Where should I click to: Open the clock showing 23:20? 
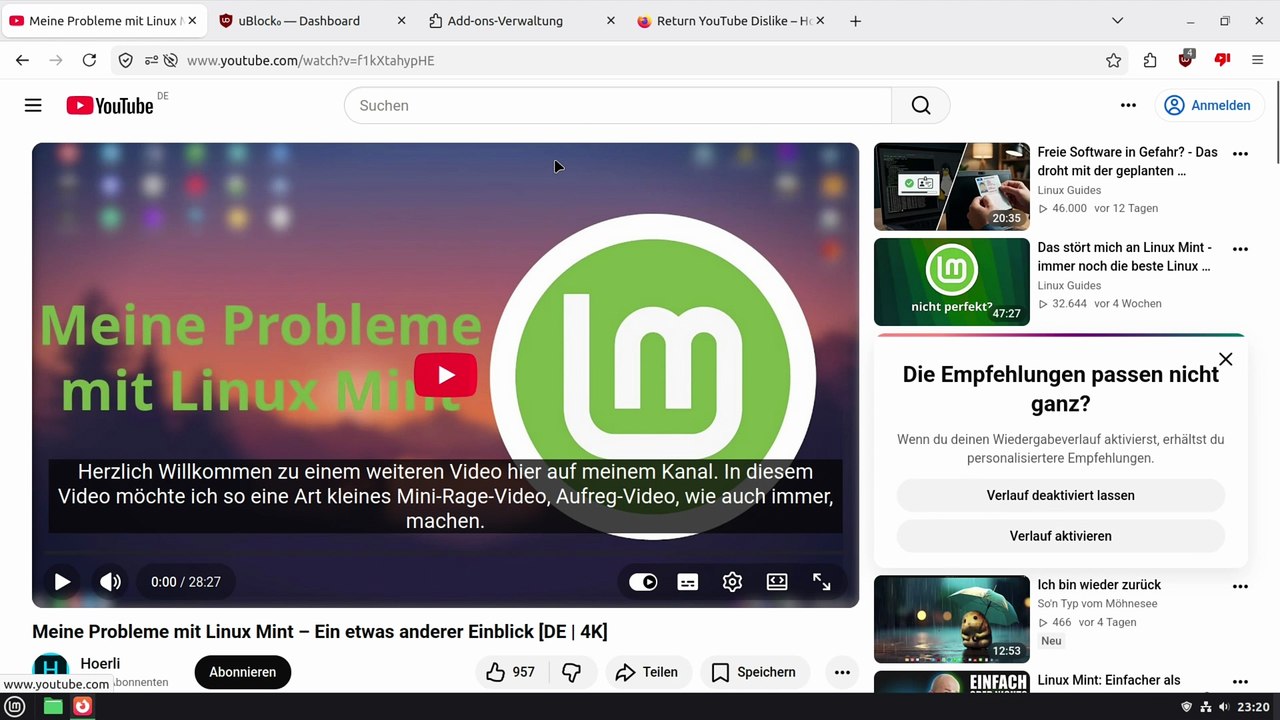(1253, 707)
